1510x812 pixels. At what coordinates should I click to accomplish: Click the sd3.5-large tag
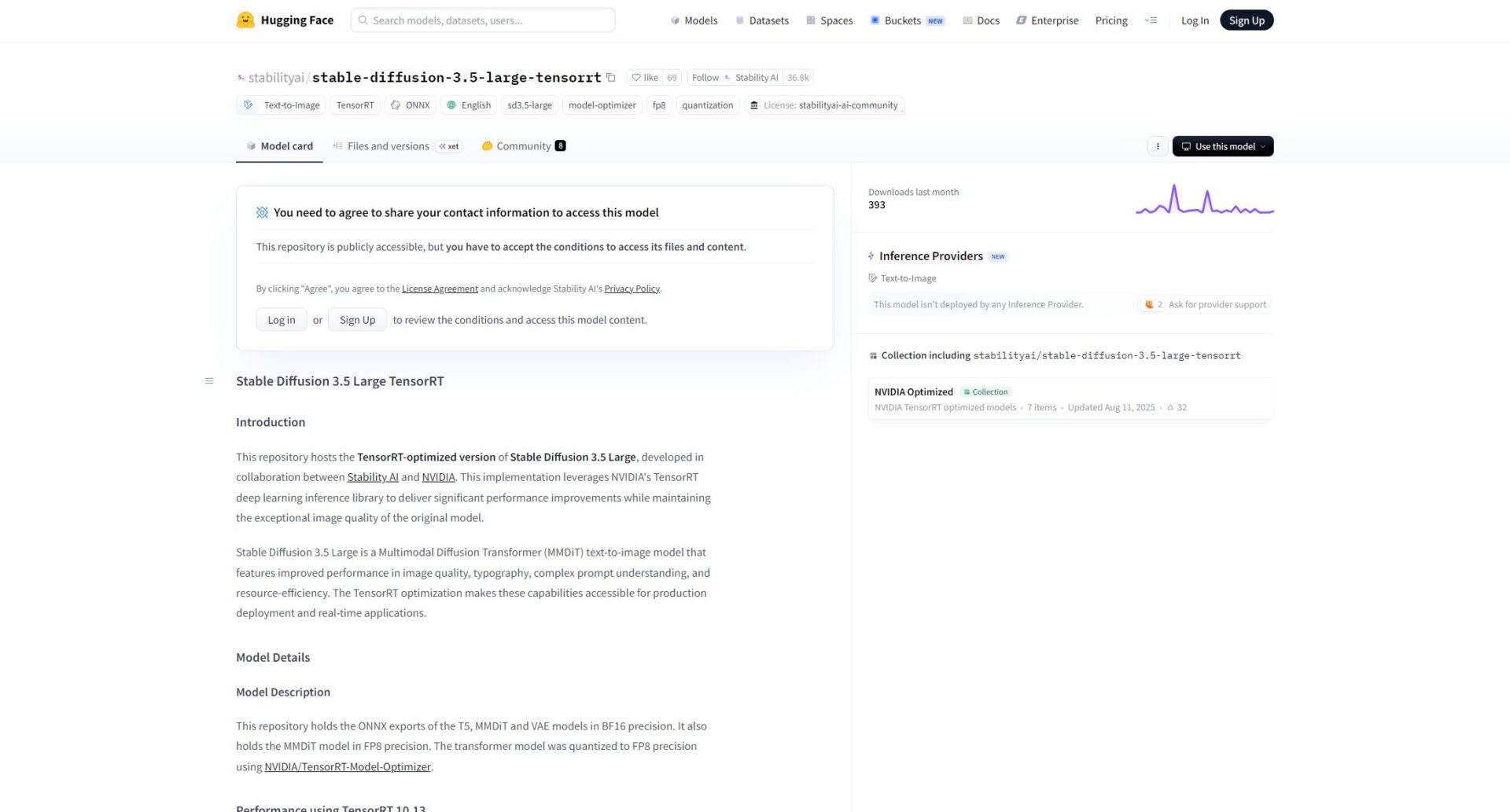529,105
